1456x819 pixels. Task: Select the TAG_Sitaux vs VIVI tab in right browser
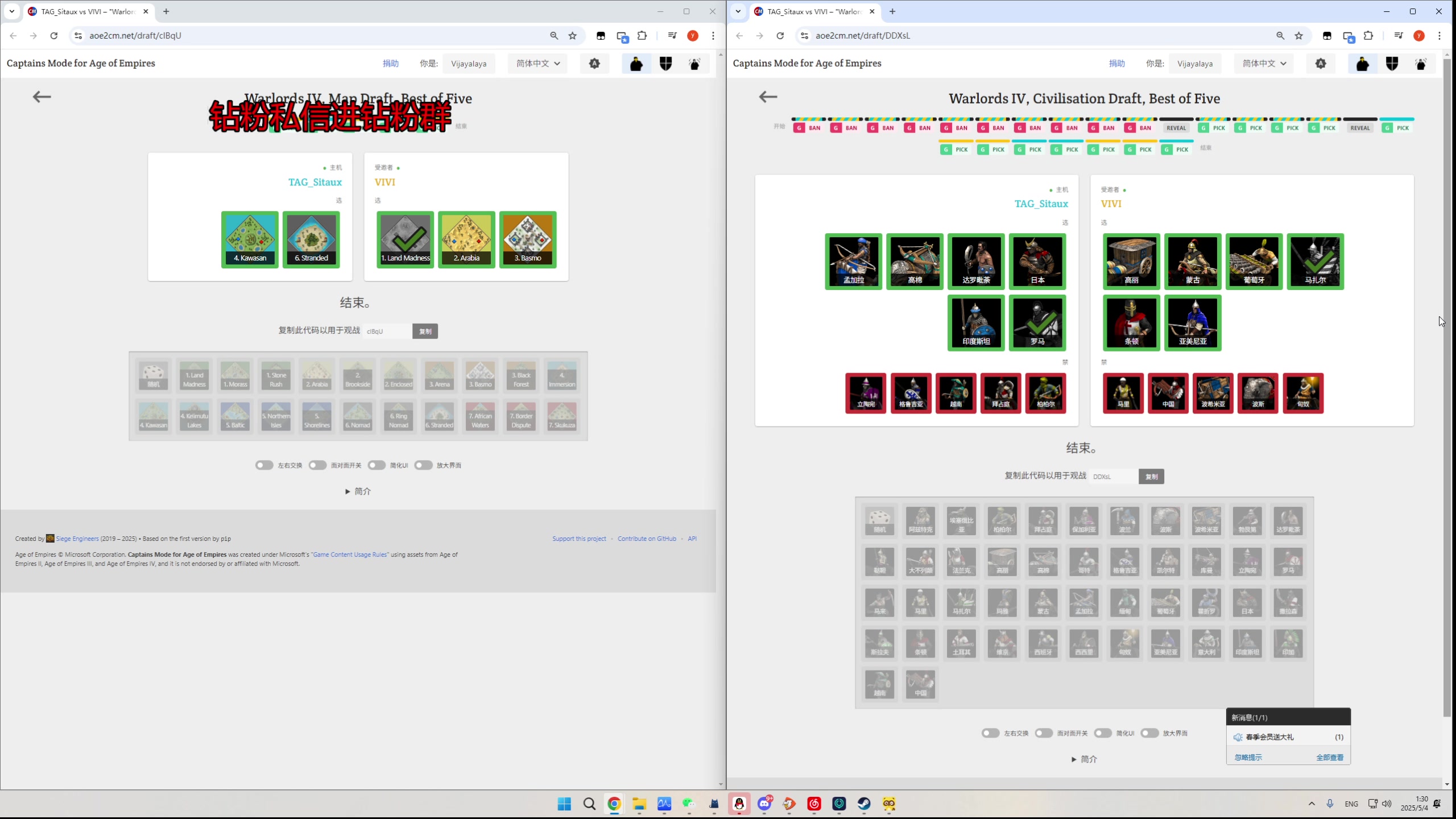pyautogui.click(x=814, y=11)
